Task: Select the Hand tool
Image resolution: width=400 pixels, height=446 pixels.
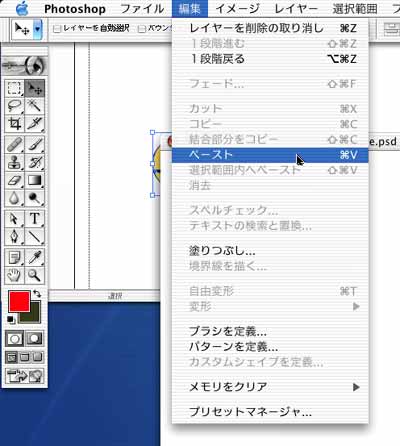Action: click(x=14, y=275)
